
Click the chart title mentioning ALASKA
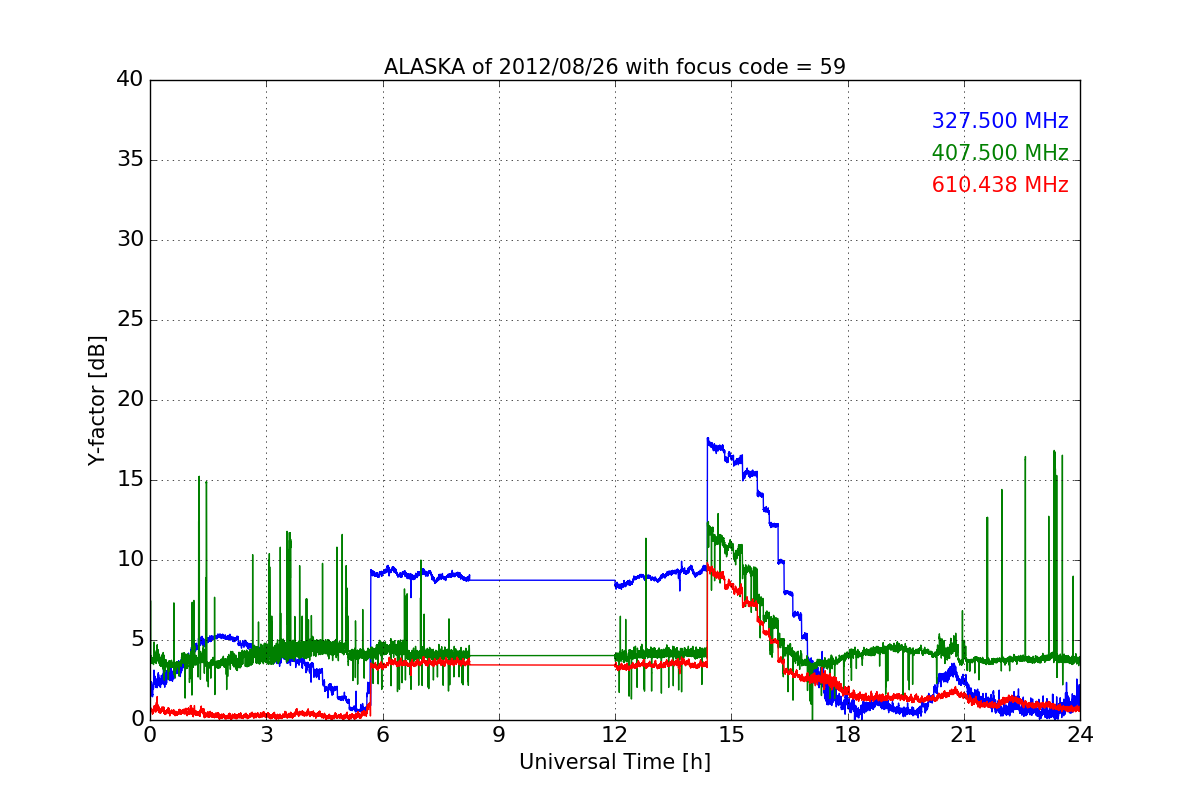[615, 67]
